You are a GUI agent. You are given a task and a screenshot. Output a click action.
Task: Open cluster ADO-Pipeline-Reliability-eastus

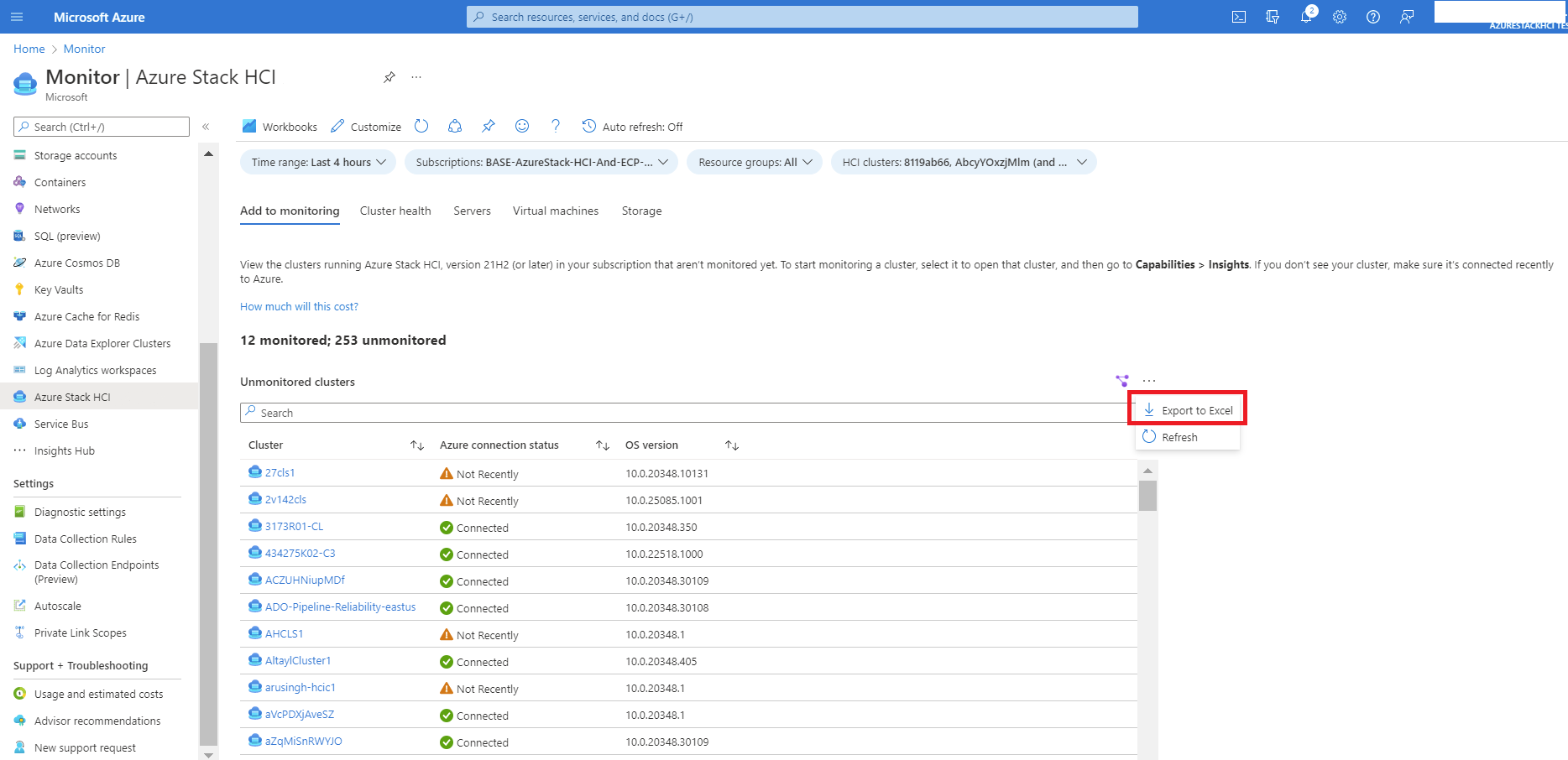coord(340,607)
